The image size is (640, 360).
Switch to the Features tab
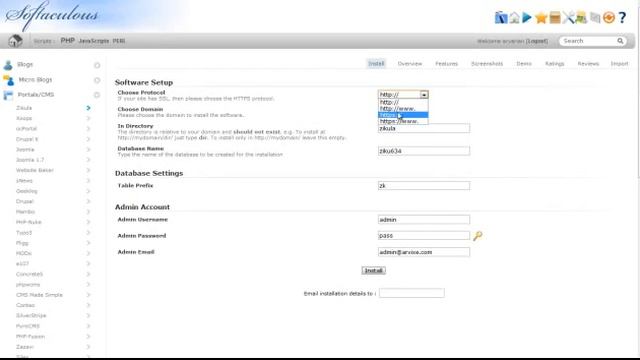coord(447,64)
